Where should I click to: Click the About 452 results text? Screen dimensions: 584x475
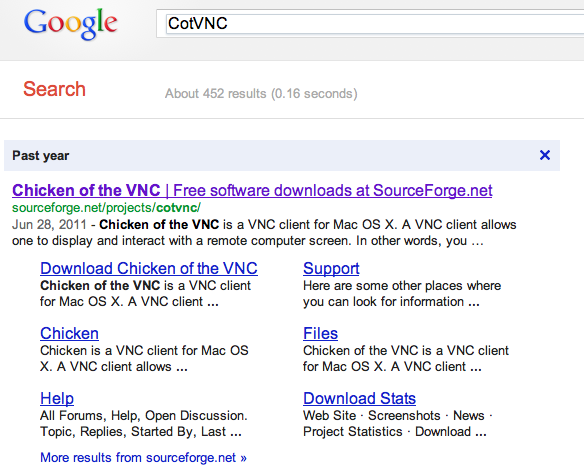coord(261,94)
